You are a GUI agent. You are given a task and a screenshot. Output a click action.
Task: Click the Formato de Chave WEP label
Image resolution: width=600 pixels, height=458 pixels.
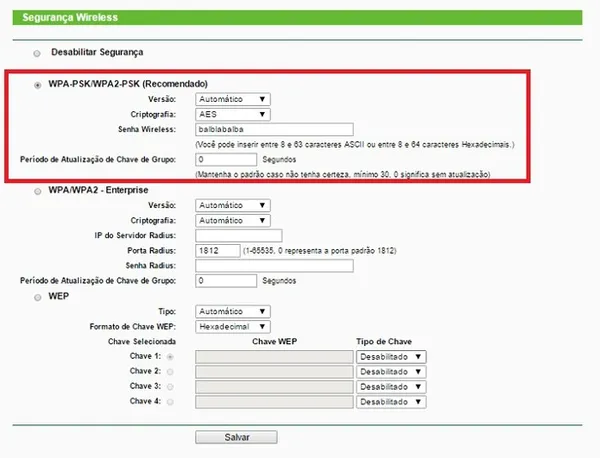point(133,327)
